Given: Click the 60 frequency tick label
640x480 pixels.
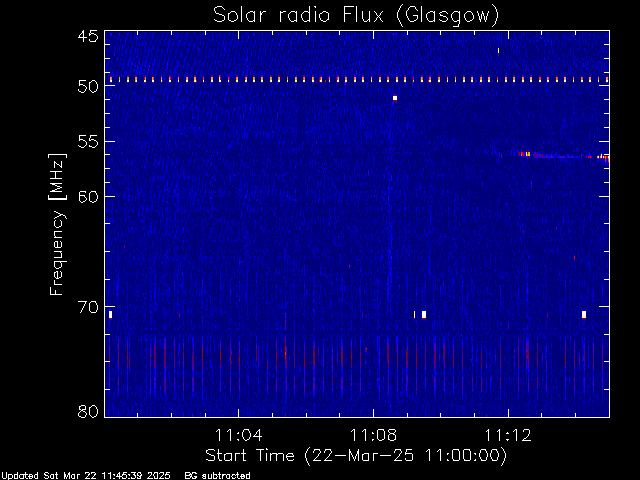Looking at the screenshot, I should tap(88, 197).
